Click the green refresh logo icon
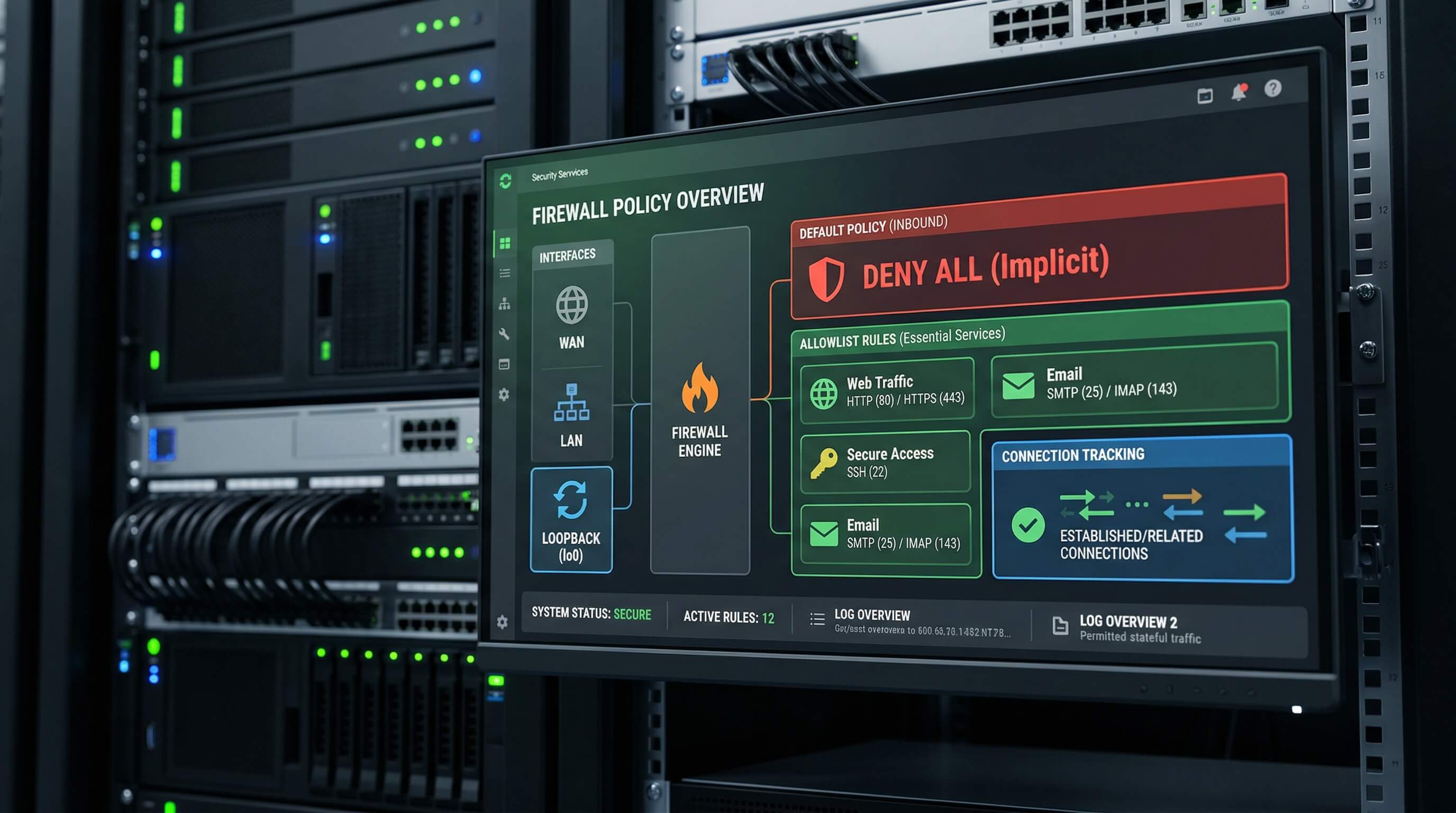Viewport: 1456px width, 813px height. (505, 181)
